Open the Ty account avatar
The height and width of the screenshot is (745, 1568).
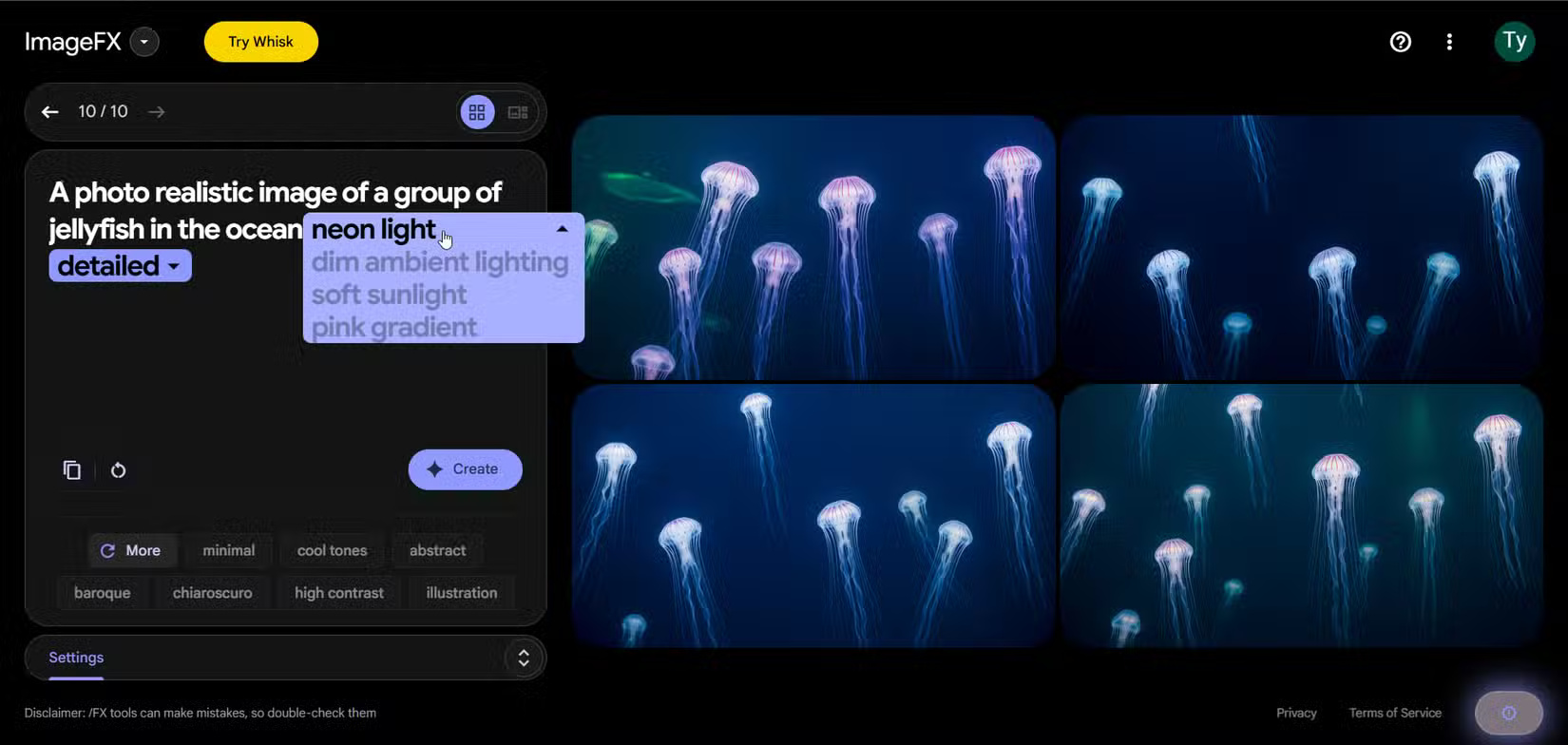click(1515, 42)
